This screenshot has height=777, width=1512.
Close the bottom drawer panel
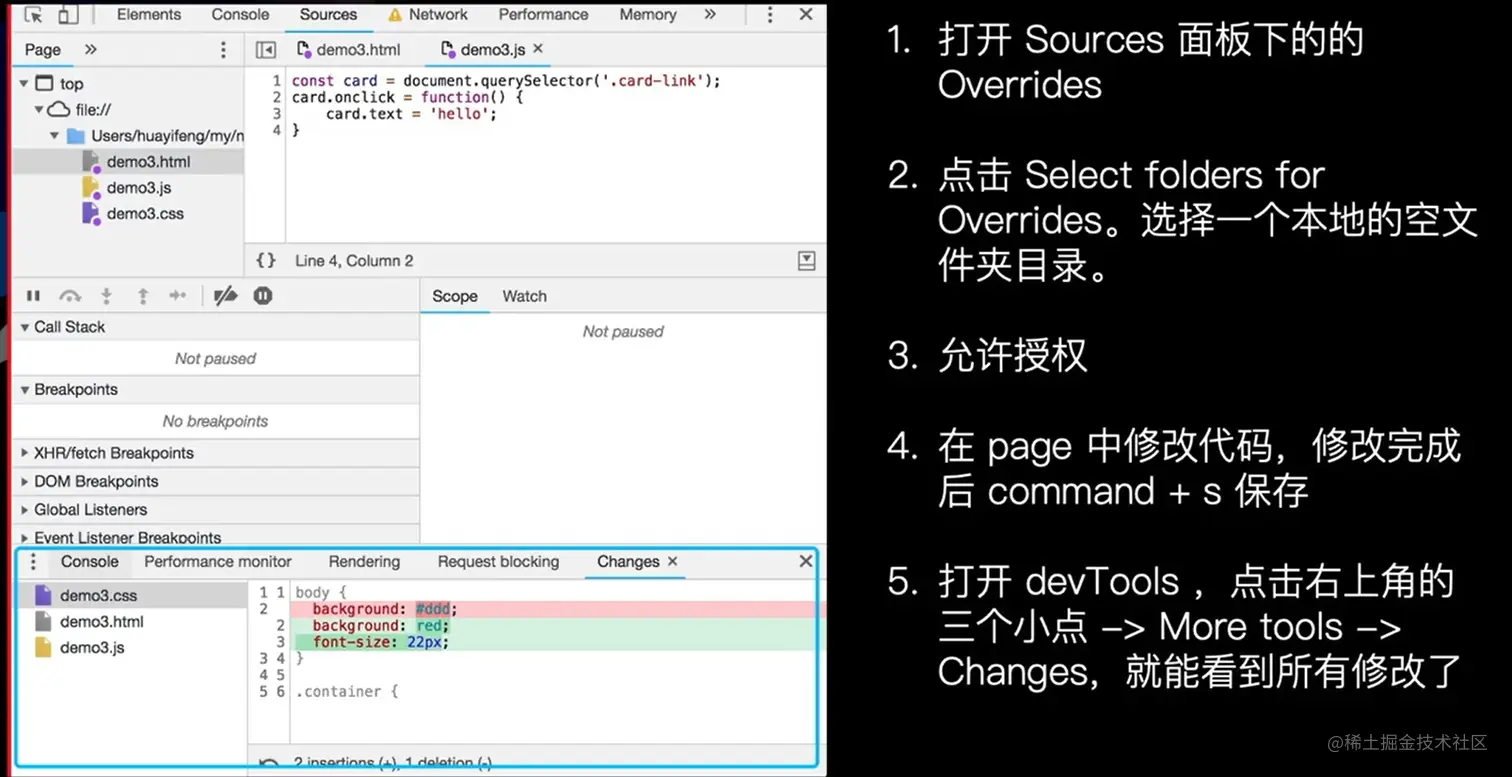click(x=806, y=562)
